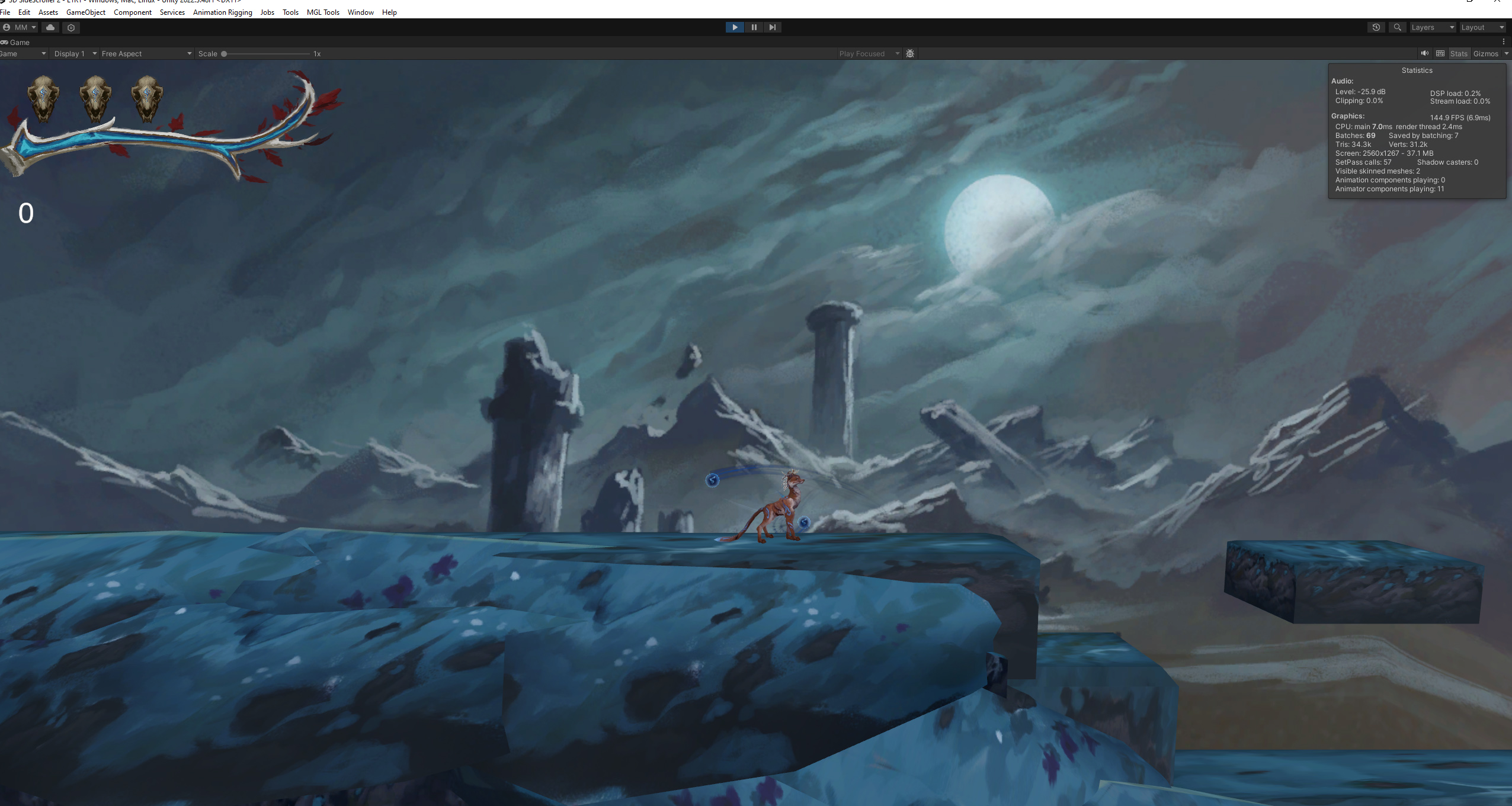Open the Free Aspect resolution dropdown

pyautogui.click(x=146, y=53)
